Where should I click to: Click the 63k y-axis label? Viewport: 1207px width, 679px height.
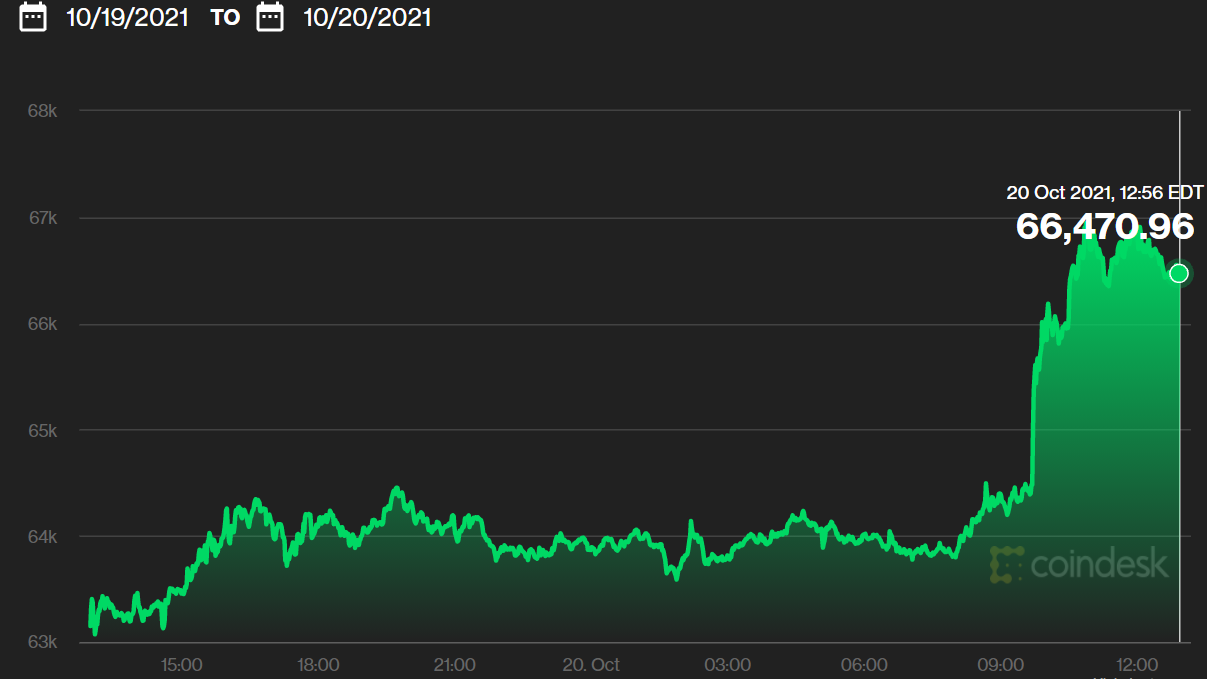point(42,642)
